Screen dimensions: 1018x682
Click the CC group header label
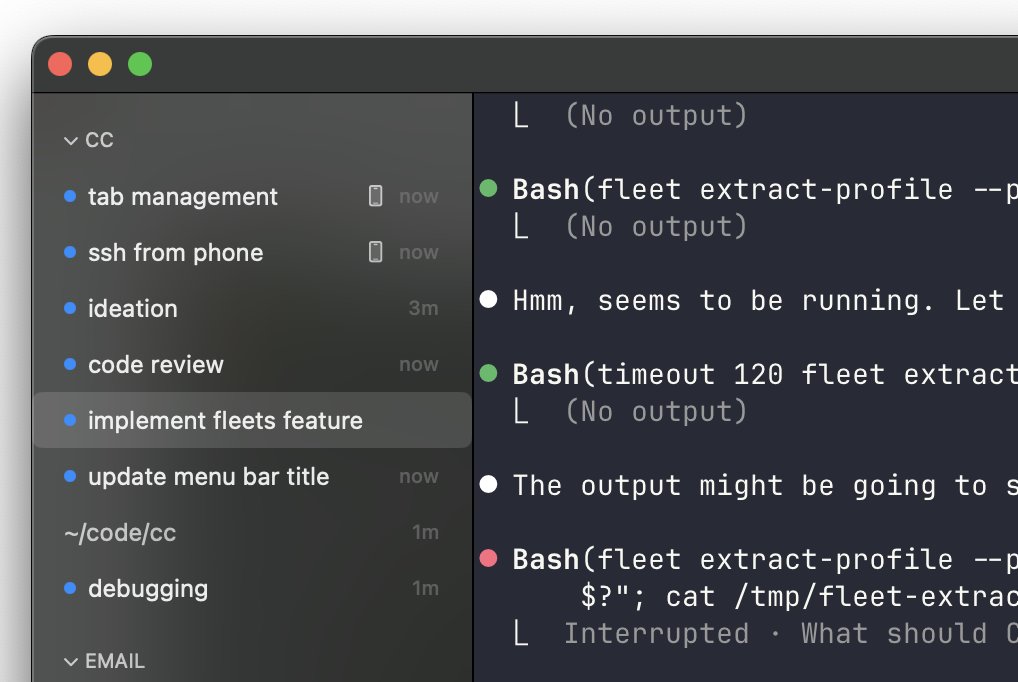click(x=99, y=140)
